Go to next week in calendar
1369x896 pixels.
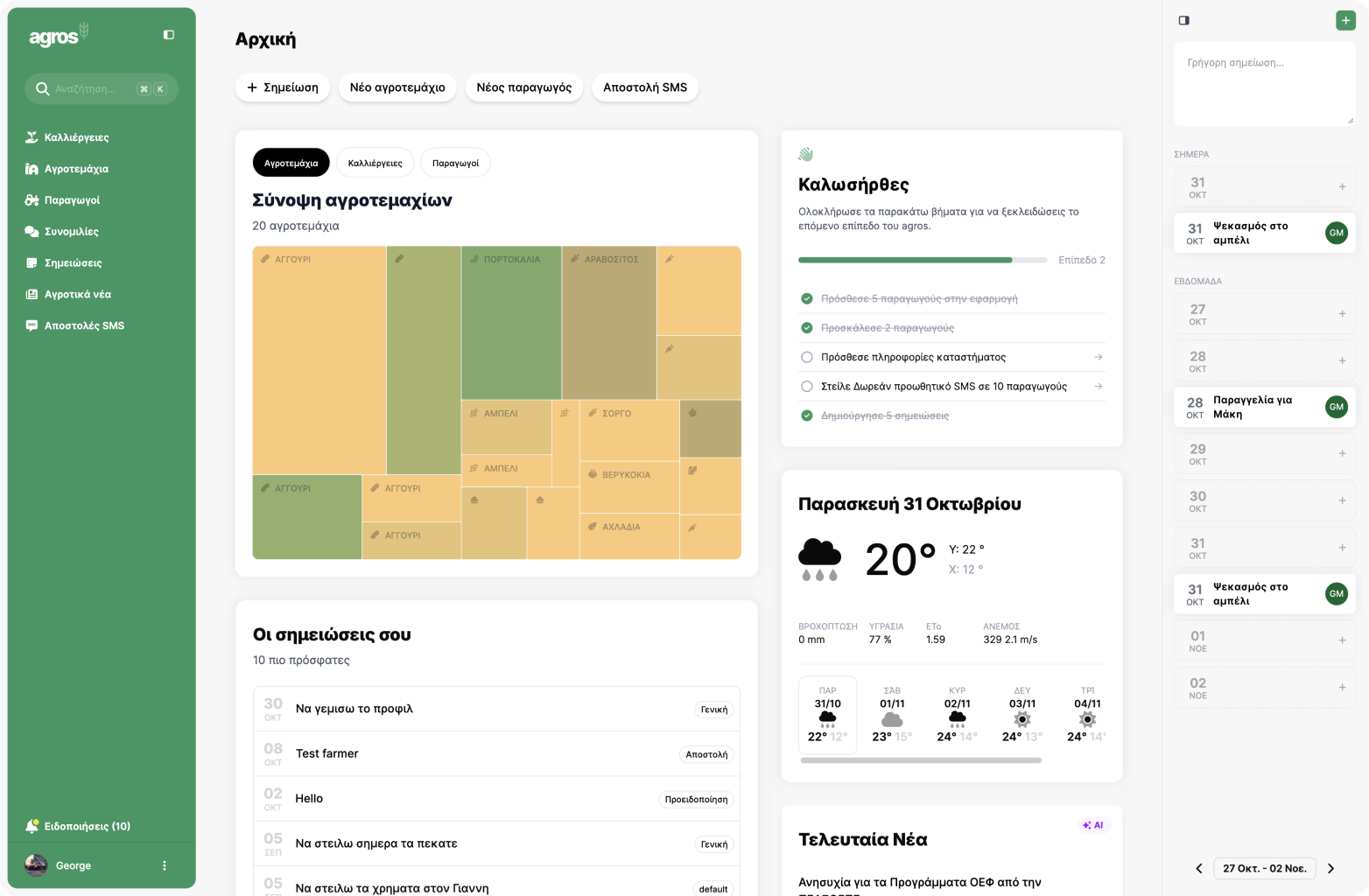click(x=1330, y=868)
